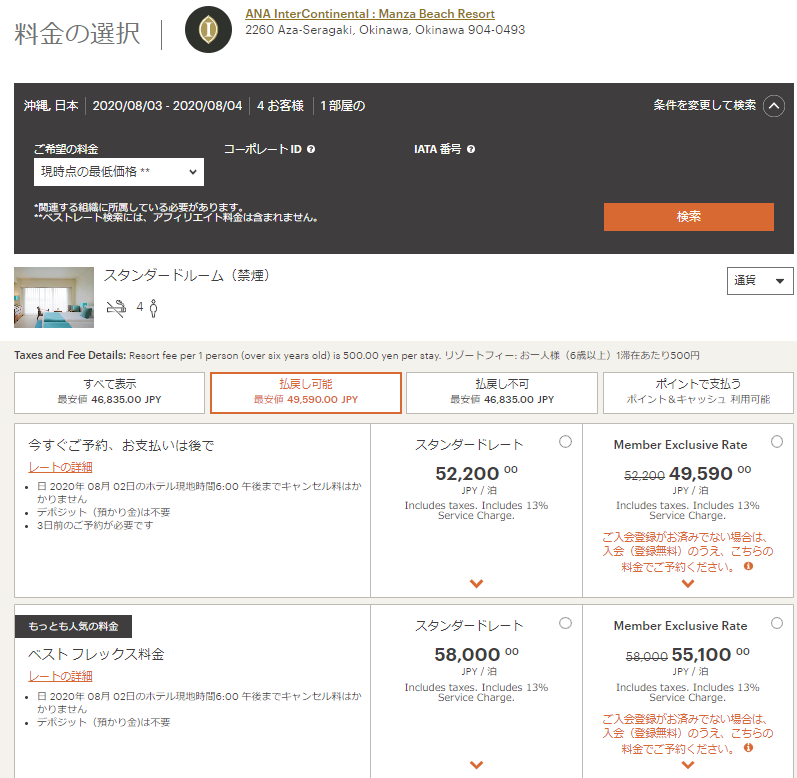797x778 pixels.
Task: Select the 49,590 JPY Member Exclusive Rate
Action: coord(777,442)
